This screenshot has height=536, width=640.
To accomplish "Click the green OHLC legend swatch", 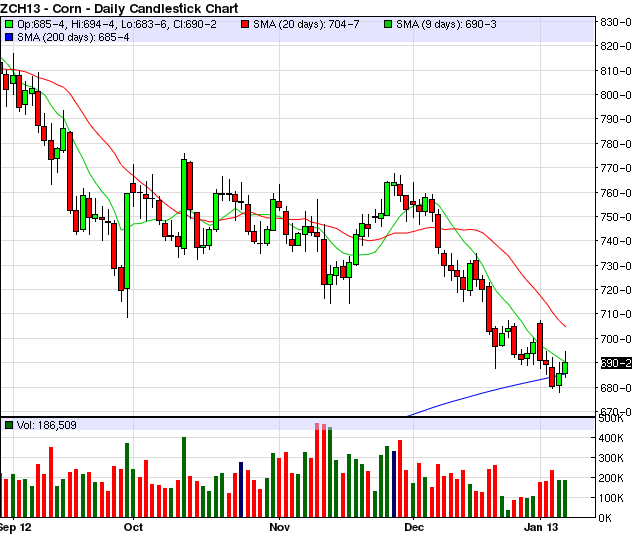I will (9, 24).
